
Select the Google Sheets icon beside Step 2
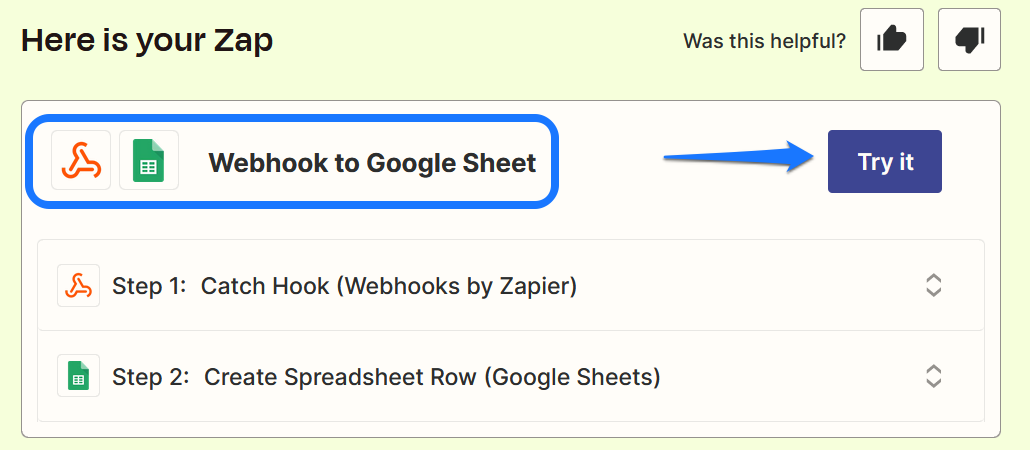pos(78,377)
